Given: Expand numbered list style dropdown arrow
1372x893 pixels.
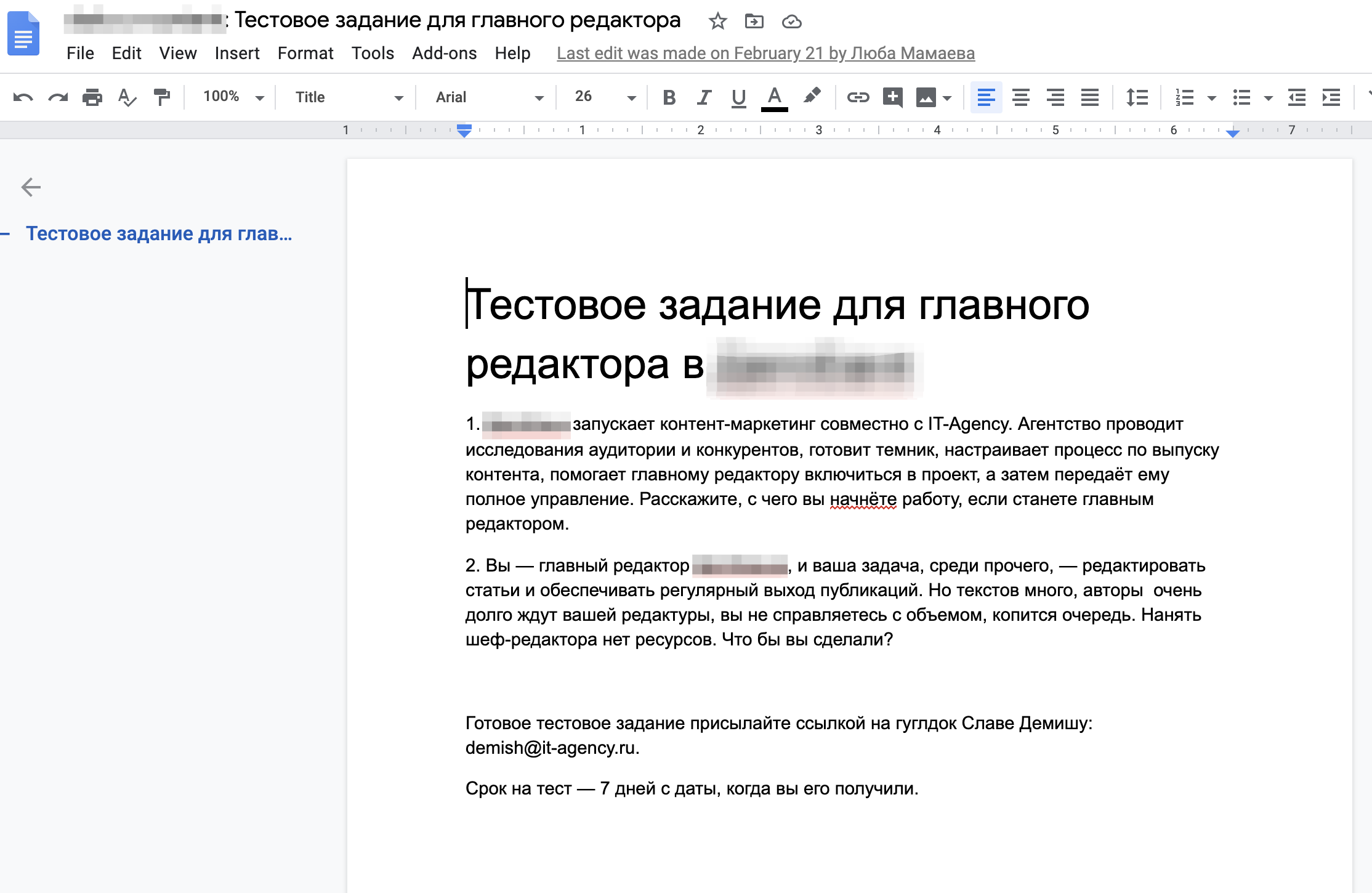Looking at the screenshot, I should [1211, 98].
